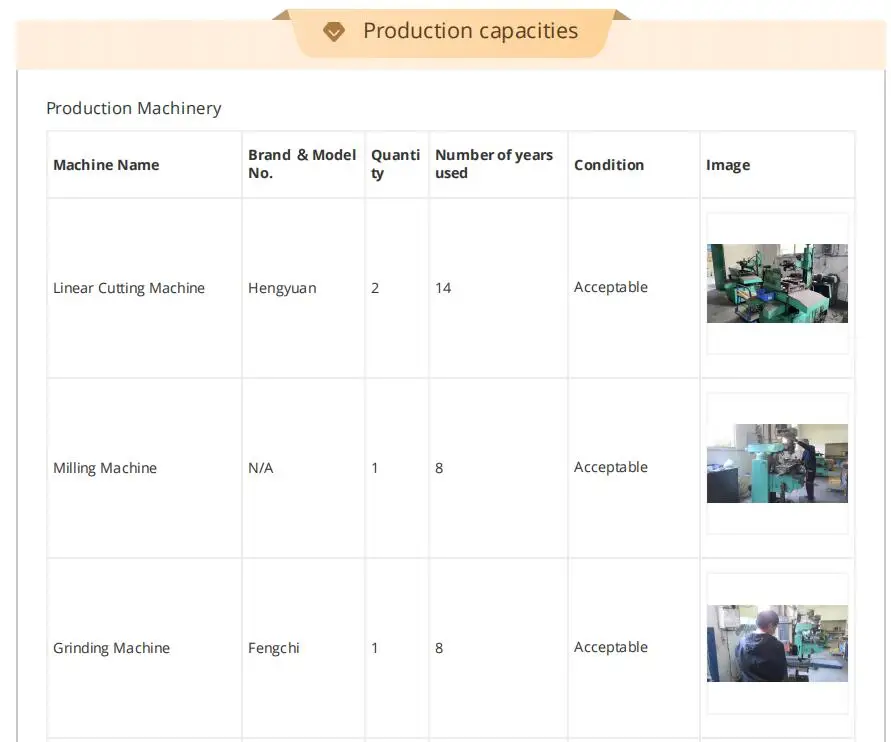Click the Quantity column header

[x=395, y=164]
